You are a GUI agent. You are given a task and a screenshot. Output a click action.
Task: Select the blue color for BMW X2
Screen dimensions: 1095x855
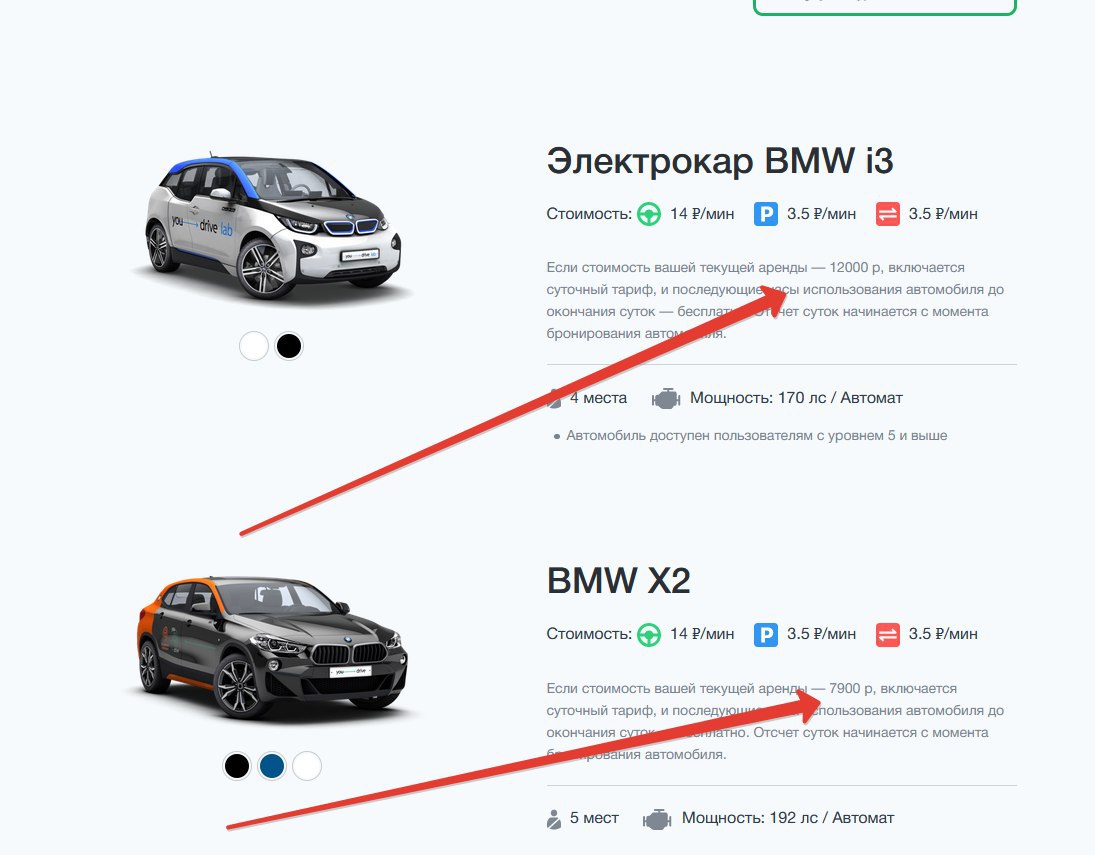(x=272, y=766)
